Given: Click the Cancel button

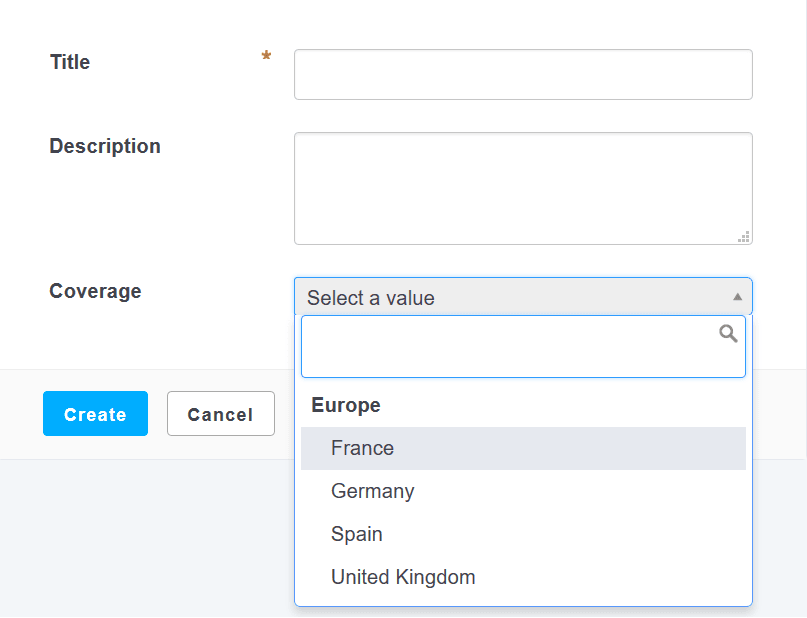Looking at the screenshot, I should pos(221,414).
